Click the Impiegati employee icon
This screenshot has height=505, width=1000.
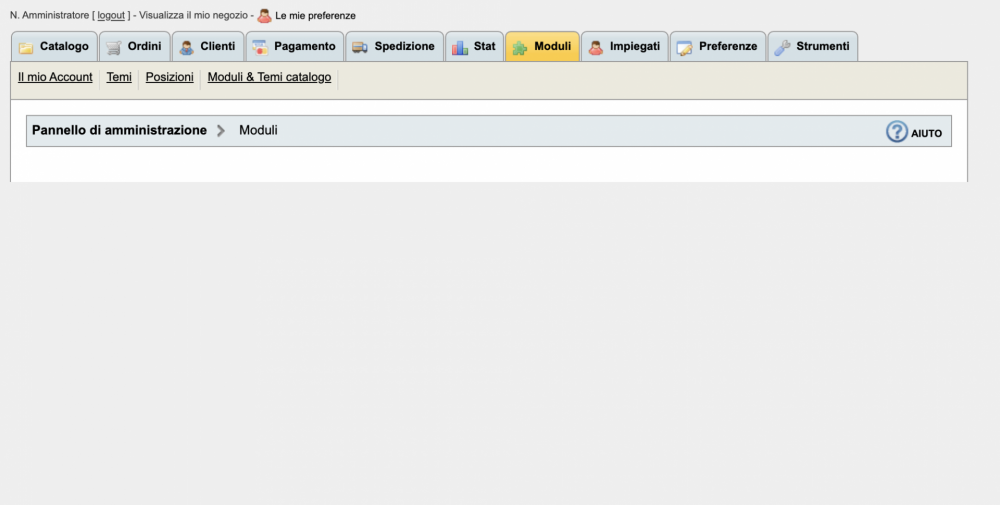click(x=596, y=48)
